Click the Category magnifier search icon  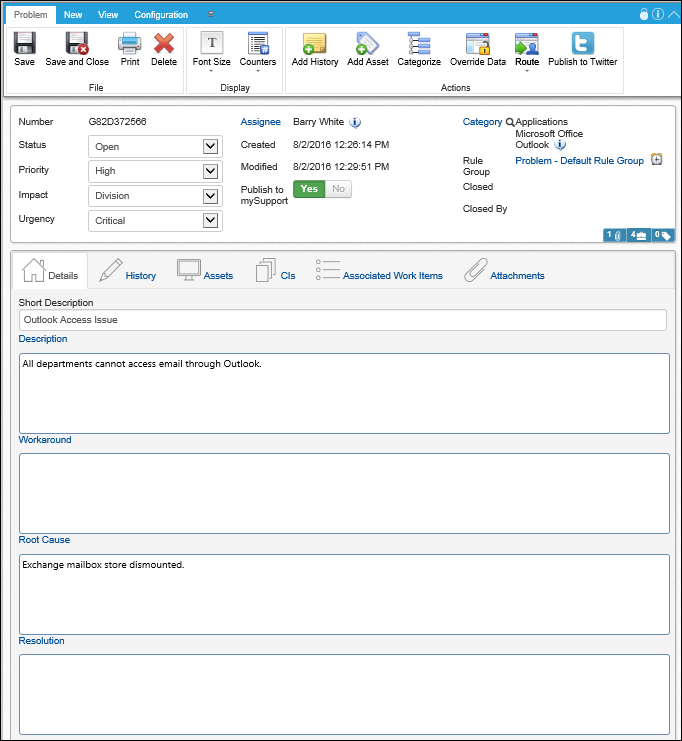point(509,122)
